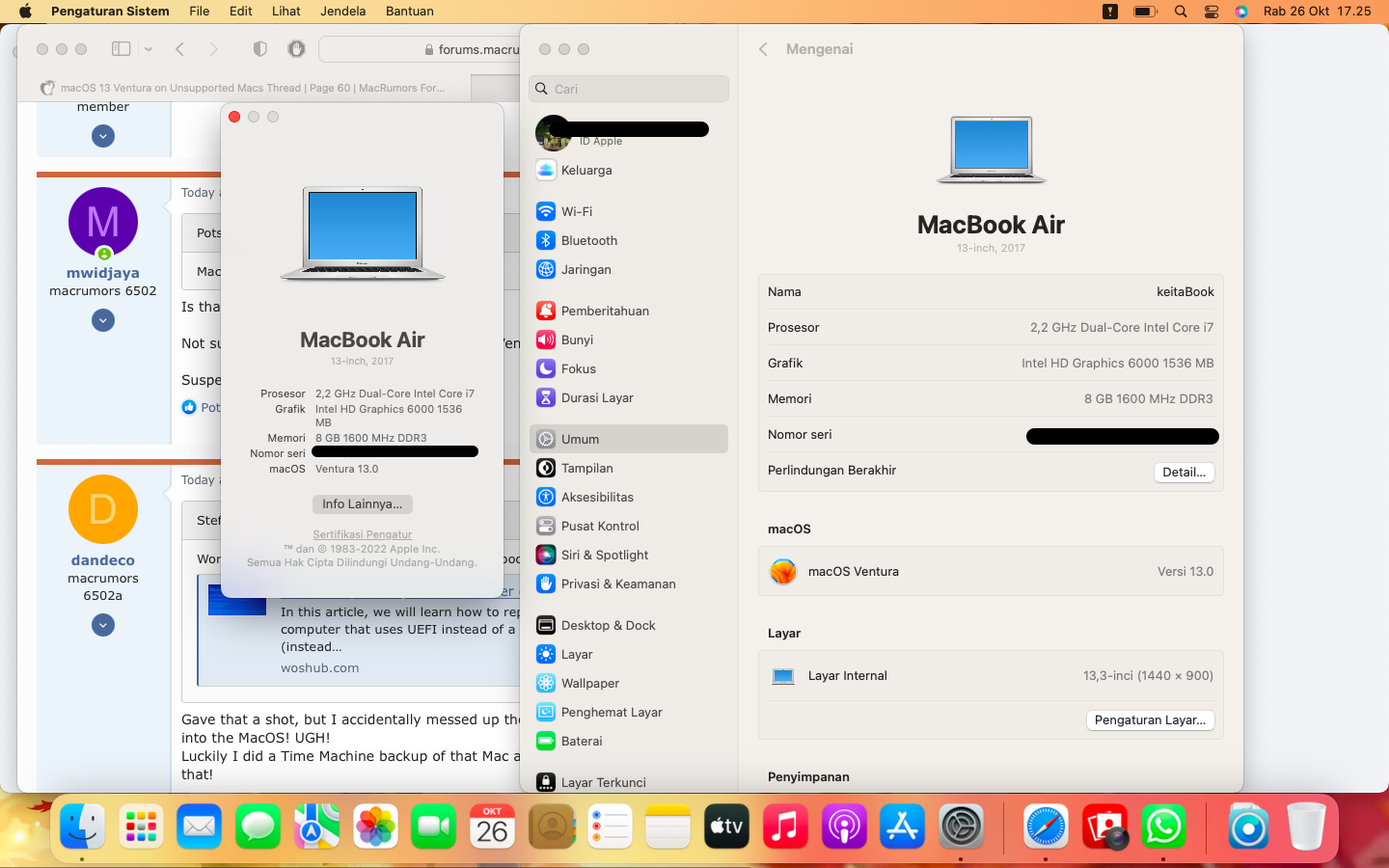Open Bunyi sound settings
The width and height of the screenshot is (1389, 868).
coord(628,339)
